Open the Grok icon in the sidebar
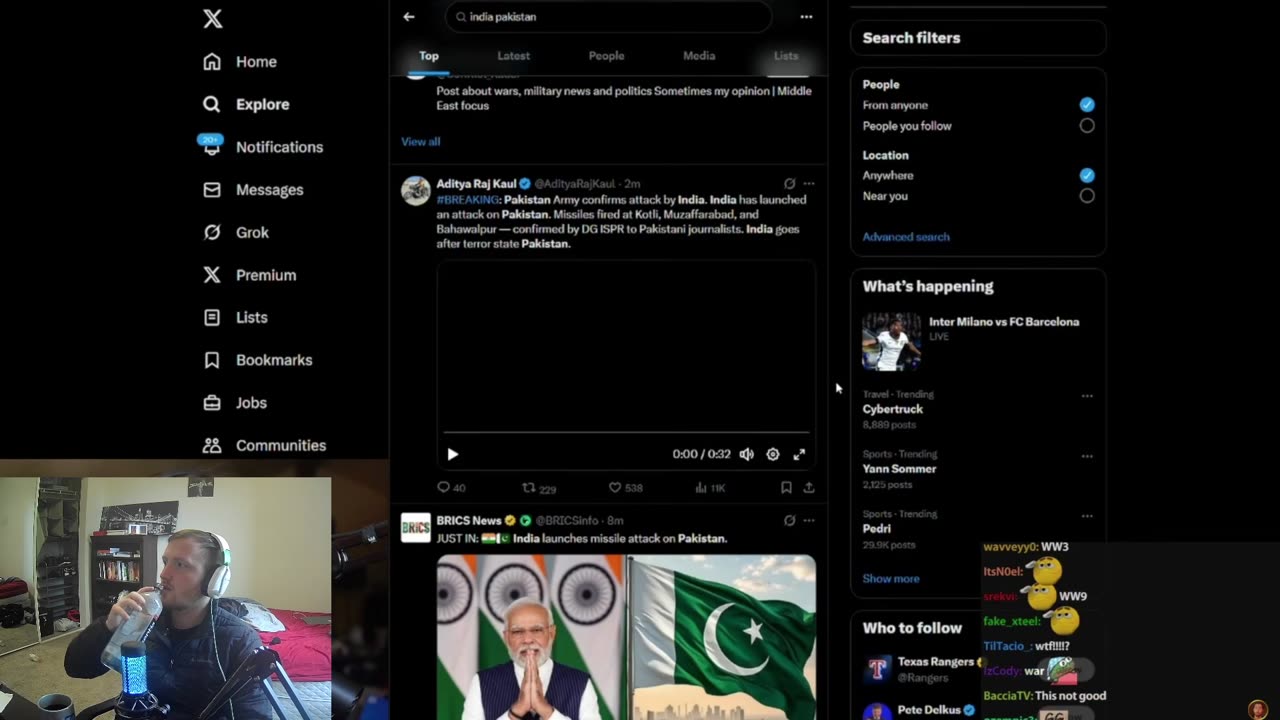Screen dimensions: 1280x720 click(x=212, y=232)
